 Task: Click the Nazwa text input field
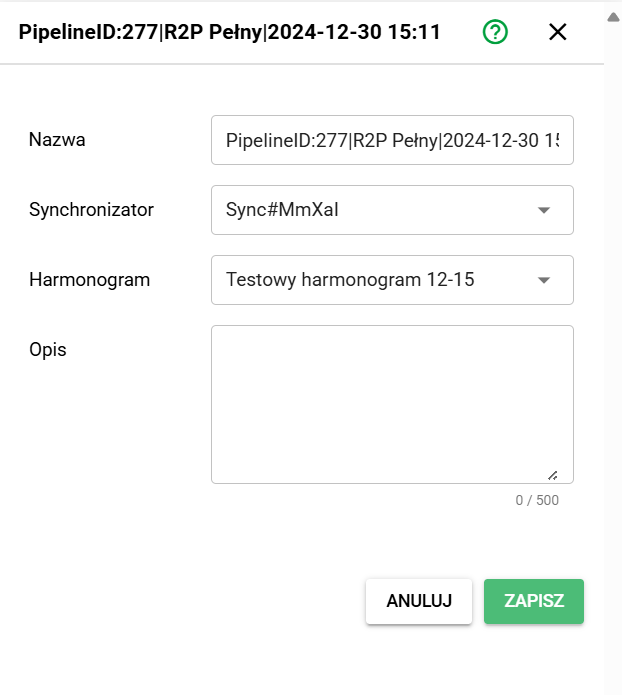pos(392,140)
